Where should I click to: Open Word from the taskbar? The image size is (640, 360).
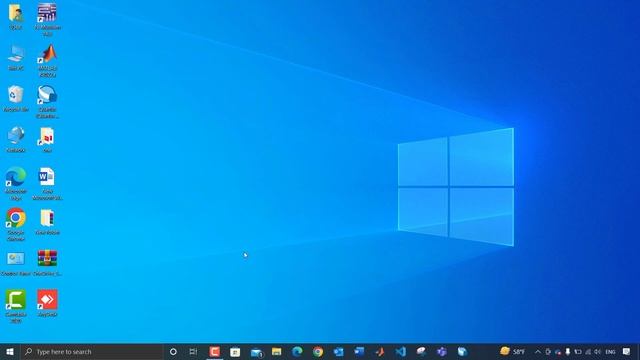359,351
